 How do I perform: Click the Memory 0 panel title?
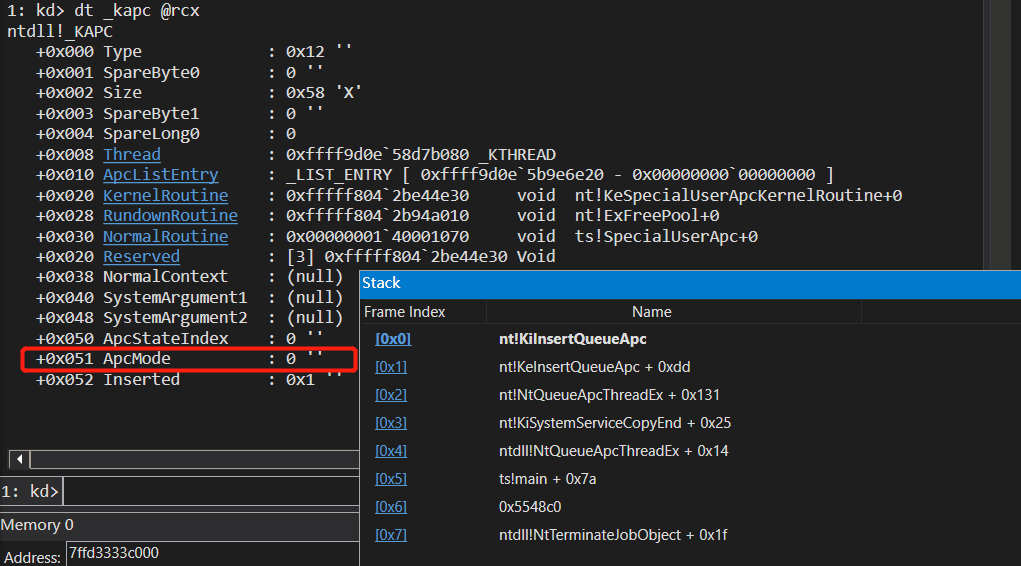37,525
